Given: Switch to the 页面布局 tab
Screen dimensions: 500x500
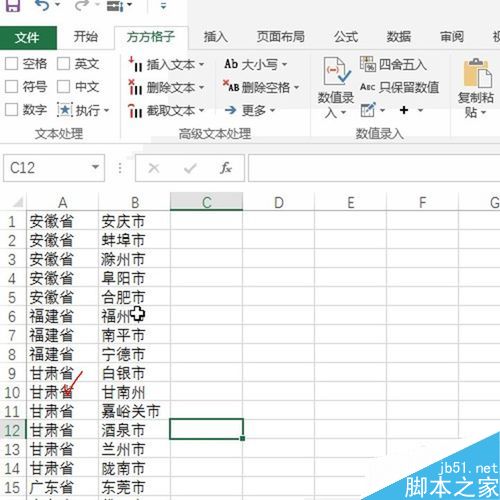Looking at the screenshot, I should pyautogui.click(x=281, y=37).
